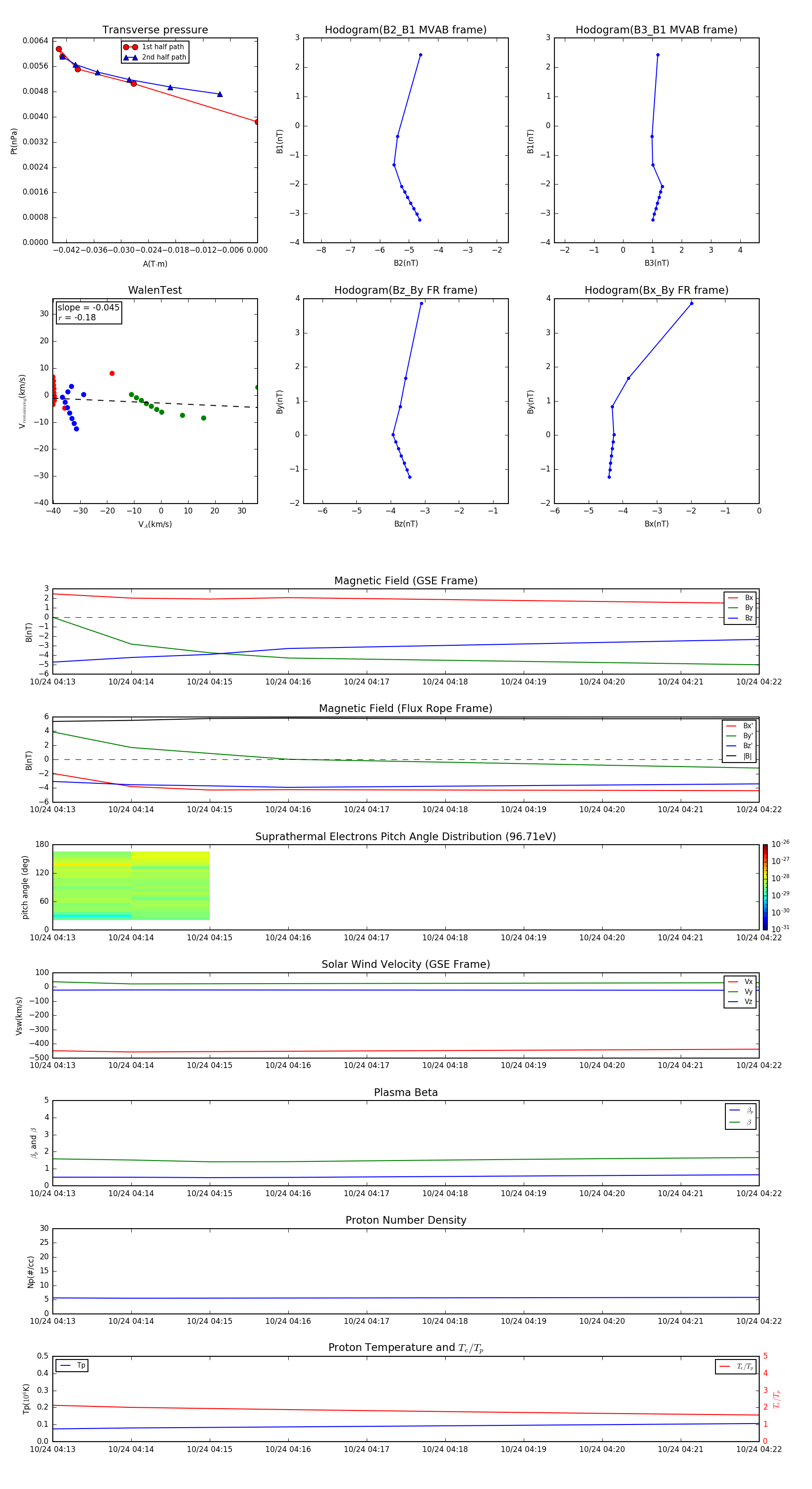Click the 'Hodogram(B2_B1 MVAB frame)' title
This screenshot has width=812, height=1489.
click(406, 30)
